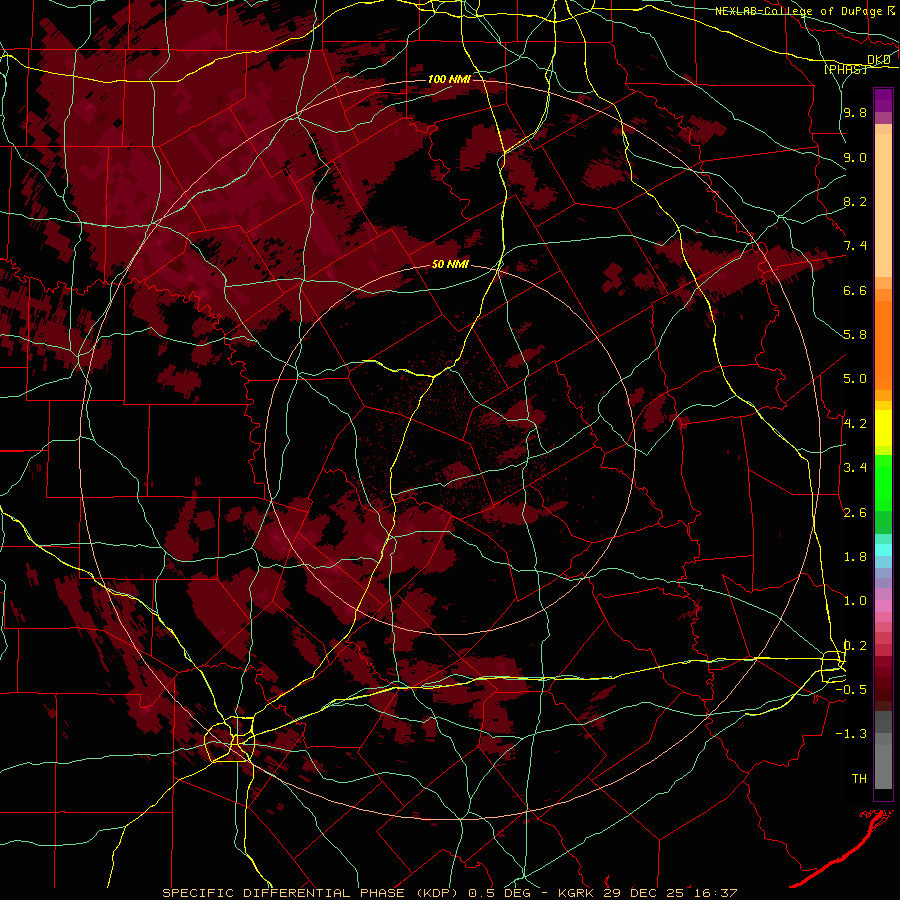The height and width of the screenshot is (900, 900).
Task: Click the 4.2 scale value
Action: click(x=855, y=424)
